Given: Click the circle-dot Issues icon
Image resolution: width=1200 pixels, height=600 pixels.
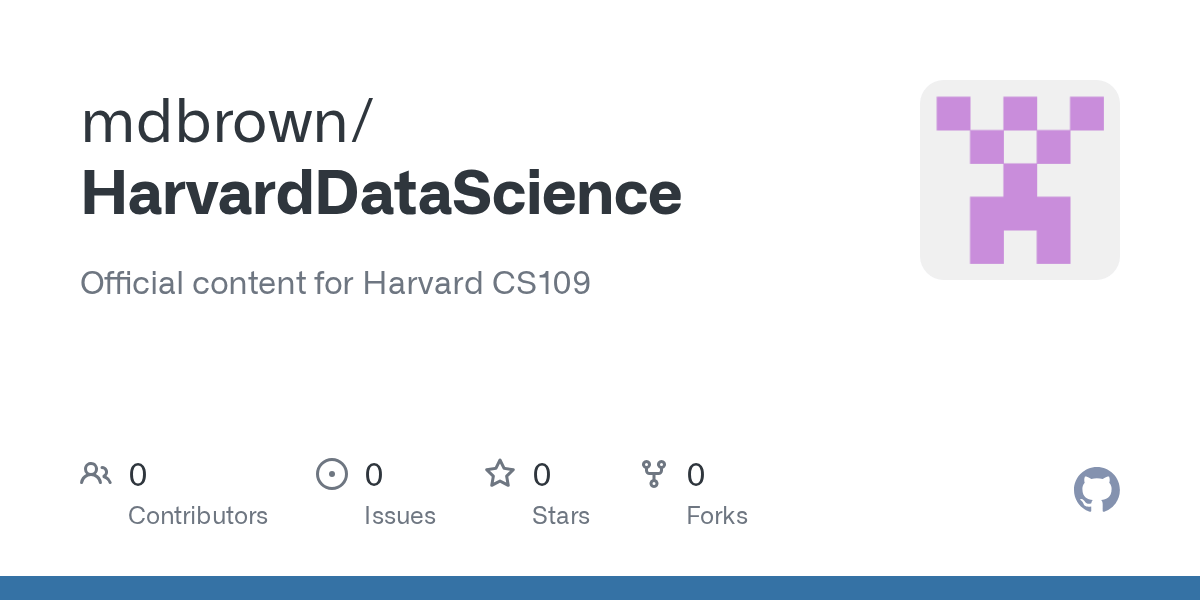Looking at the screenshot, I should coord(331,474).
